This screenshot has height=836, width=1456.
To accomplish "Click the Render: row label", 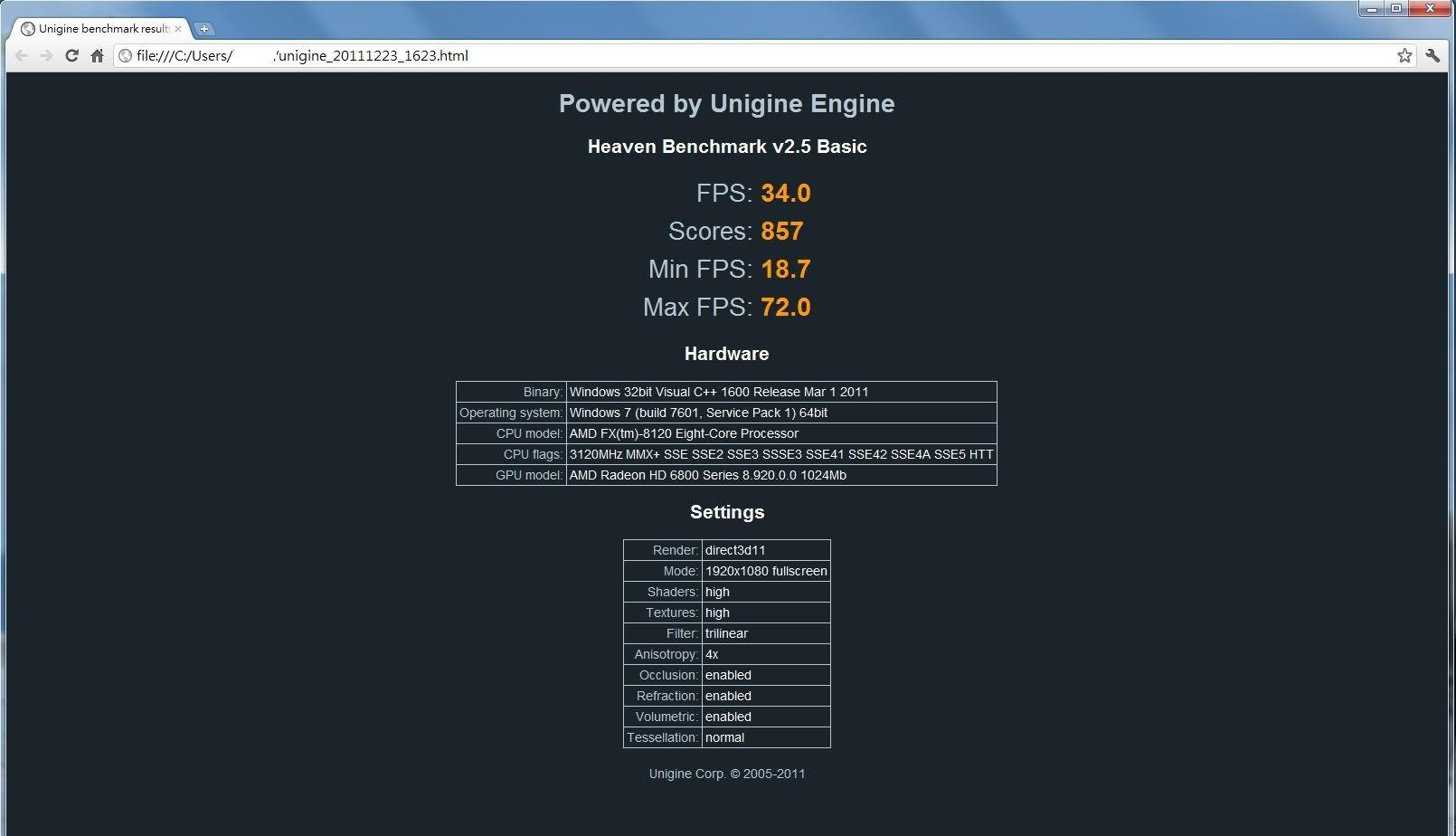I will pyautogui.click(x=676, y=550).
